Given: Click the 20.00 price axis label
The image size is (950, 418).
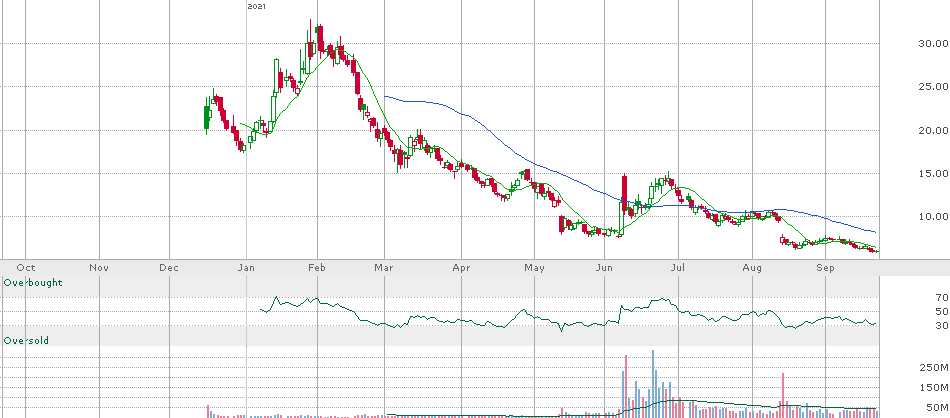Looking at the screenshot, I should coord(932,130).
